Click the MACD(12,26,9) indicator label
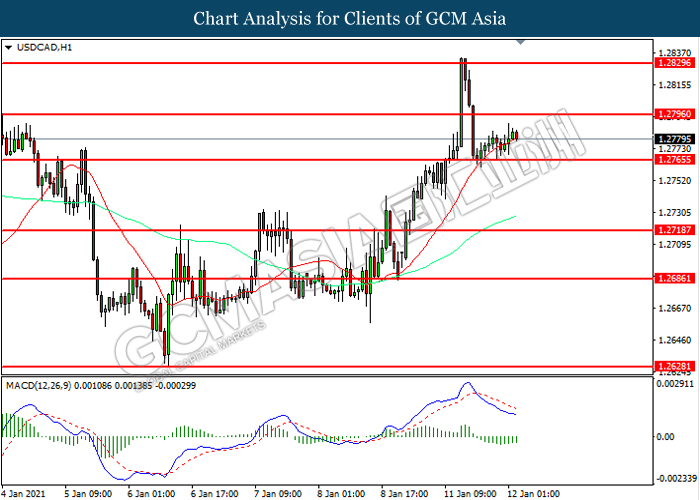 click(x=38, y=386)
